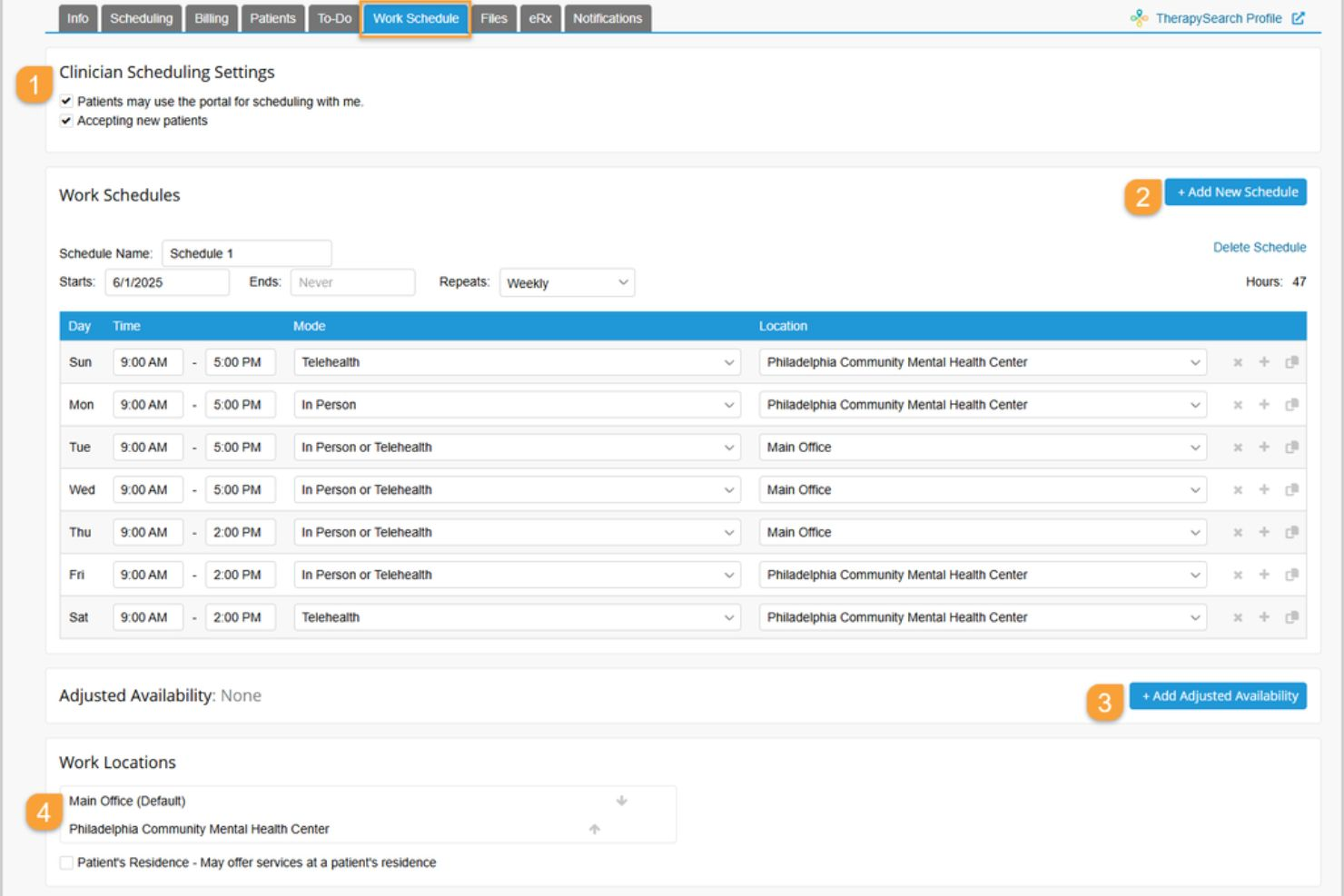Uncheck patients may use portal for scheduling
Image resolution: width=1344 pixels, height=896 pixels.
[x=66, y=102]
